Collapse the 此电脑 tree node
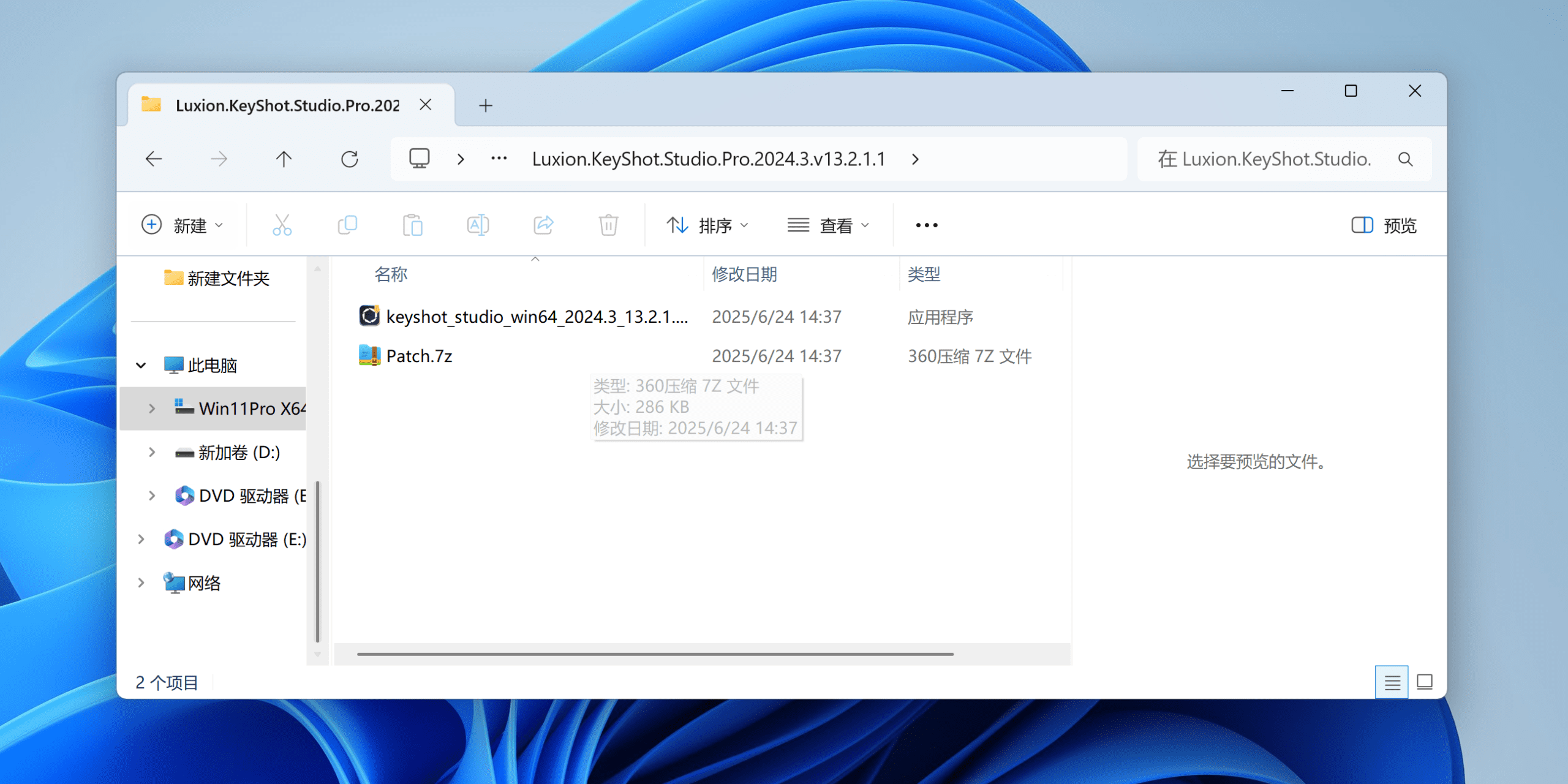The image size is (1568, 784). [x=141, y=366]
